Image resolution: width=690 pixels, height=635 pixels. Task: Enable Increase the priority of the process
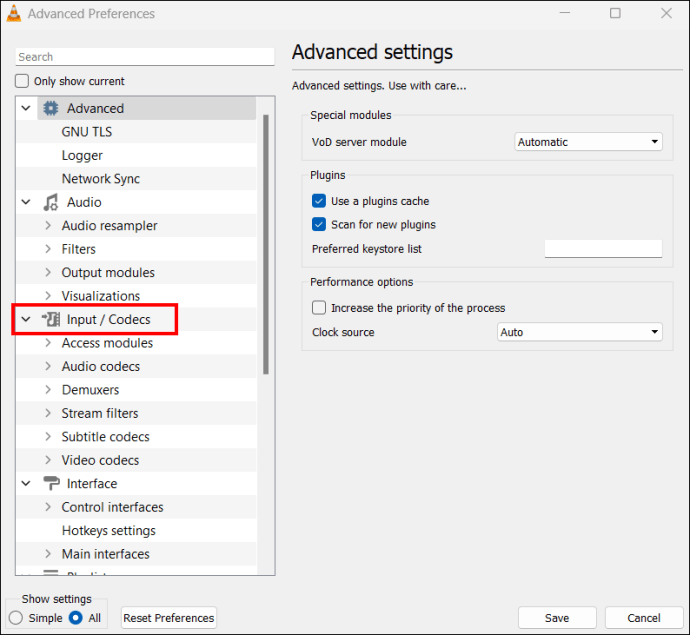click(319, 308)
